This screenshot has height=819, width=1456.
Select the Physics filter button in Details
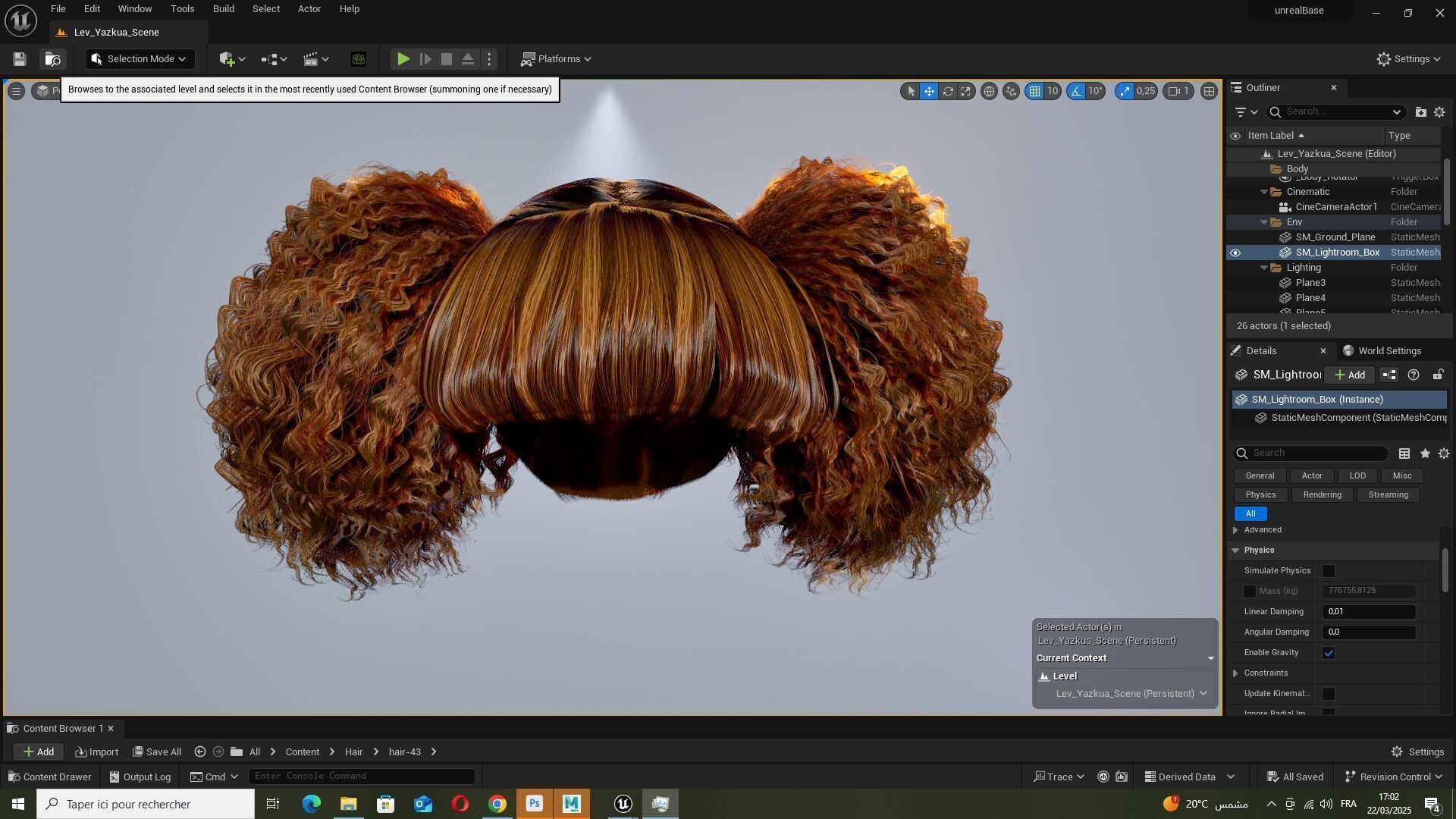click(1260, 495)
